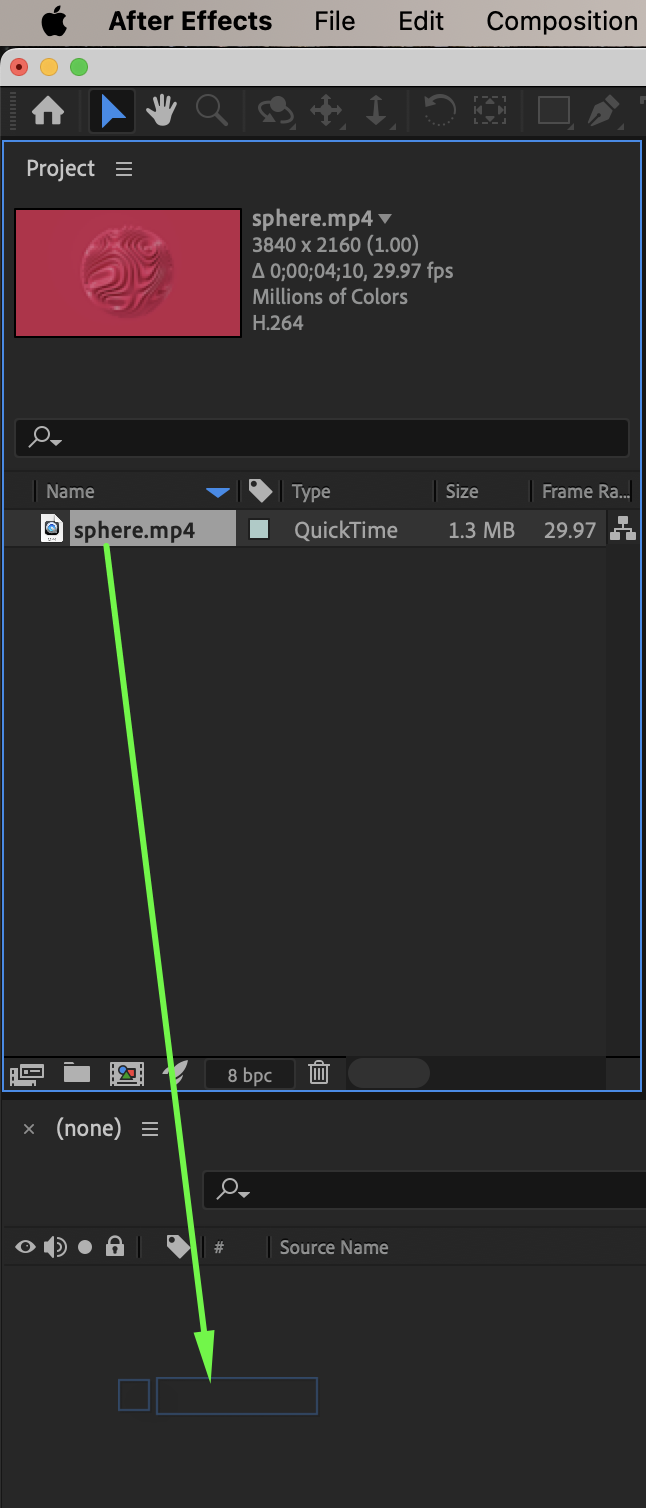Toggle the lock column switch
The image size is (646, 1508).
(115, 1247)
